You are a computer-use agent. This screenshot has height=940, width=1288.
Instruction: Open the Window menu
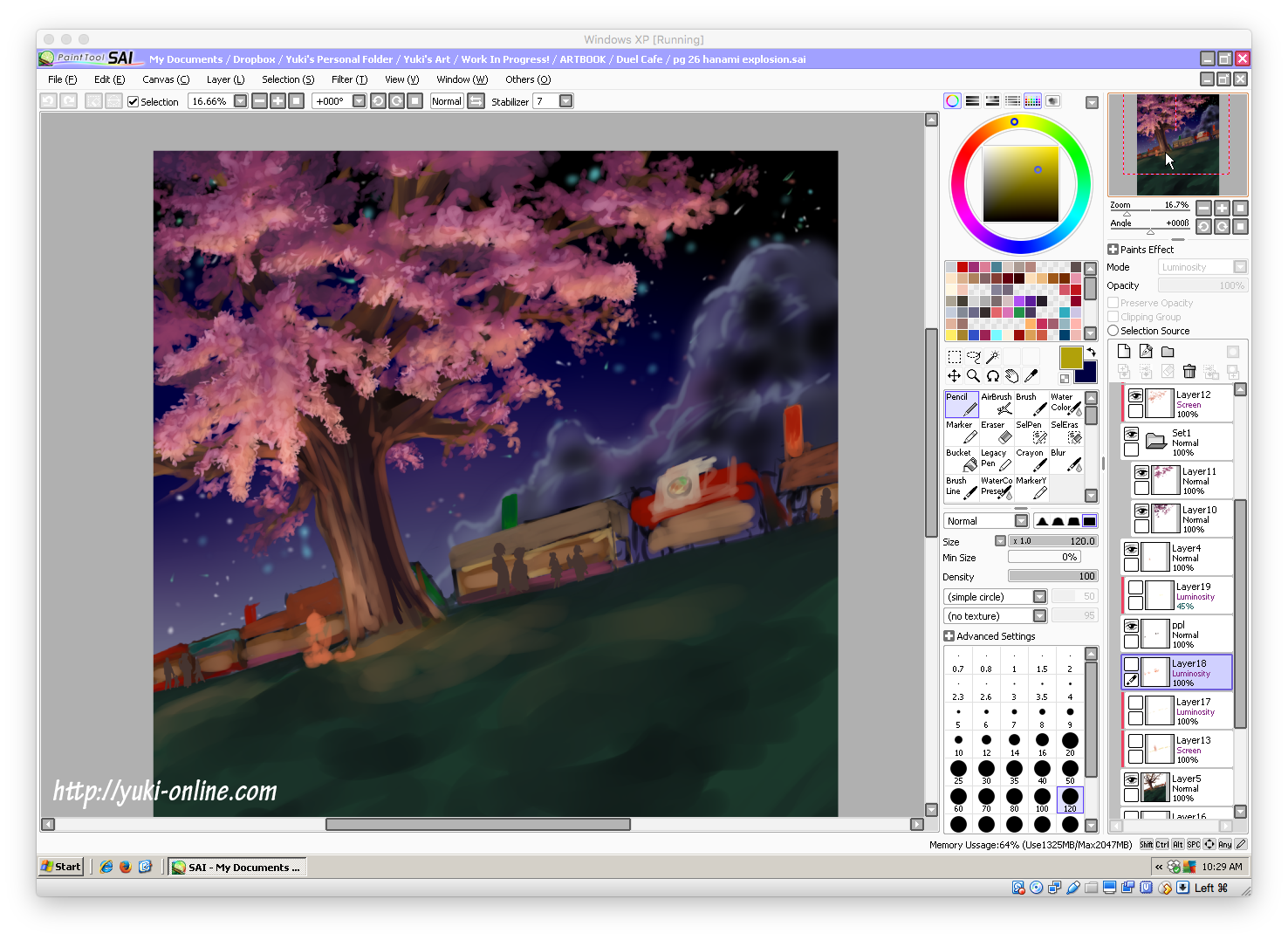[462, 79]
